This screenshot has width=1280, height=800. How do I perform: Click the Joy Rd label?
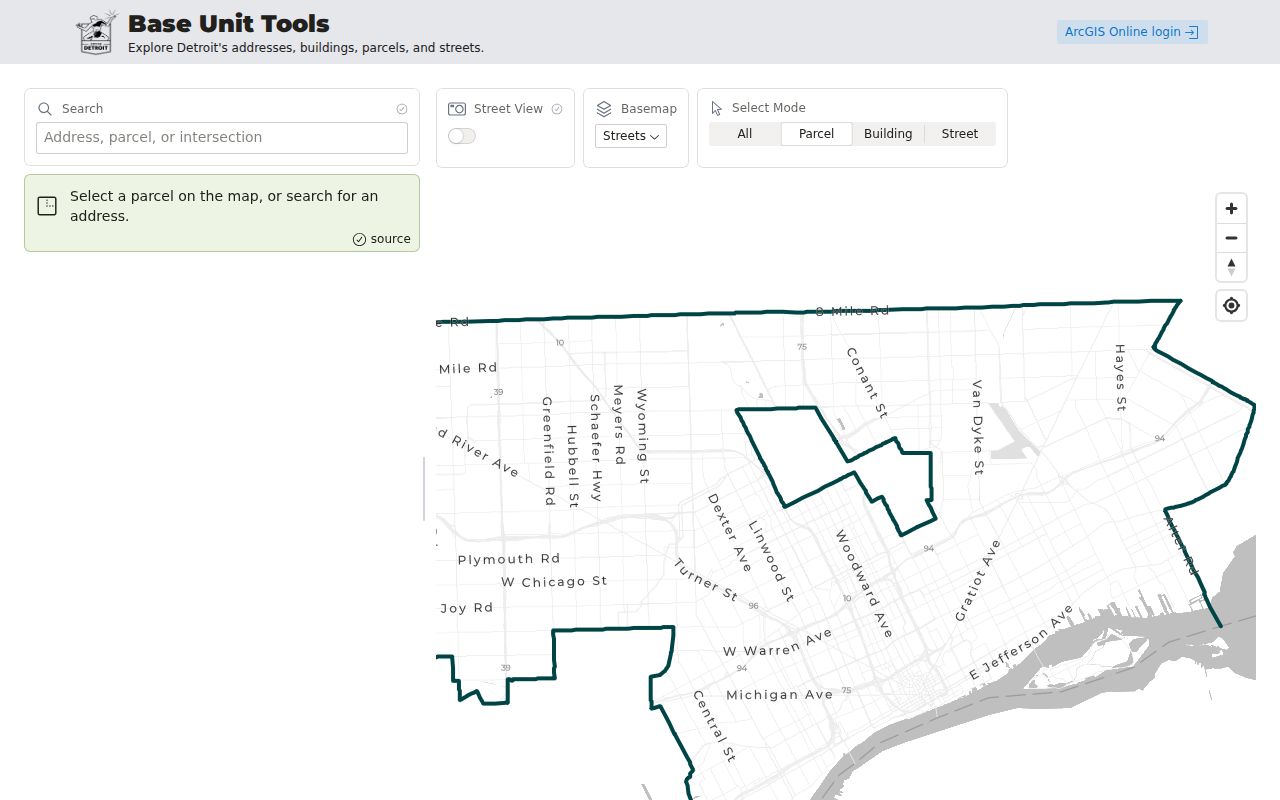(467, 608)
